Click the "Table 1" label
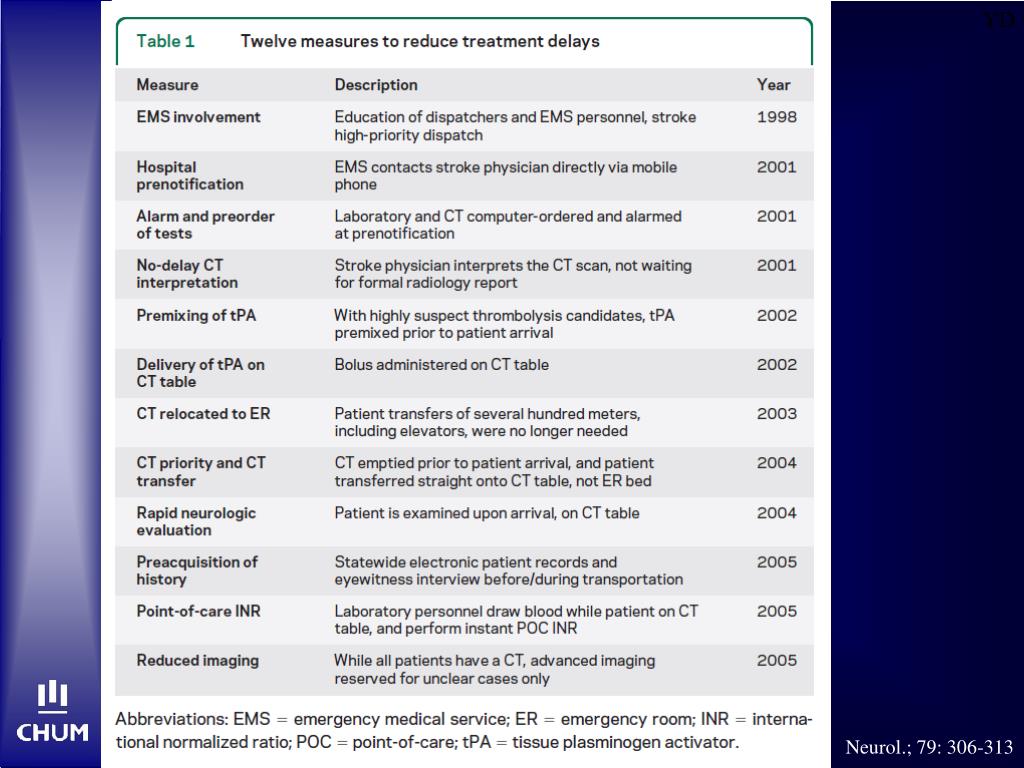 pos(165,41)
